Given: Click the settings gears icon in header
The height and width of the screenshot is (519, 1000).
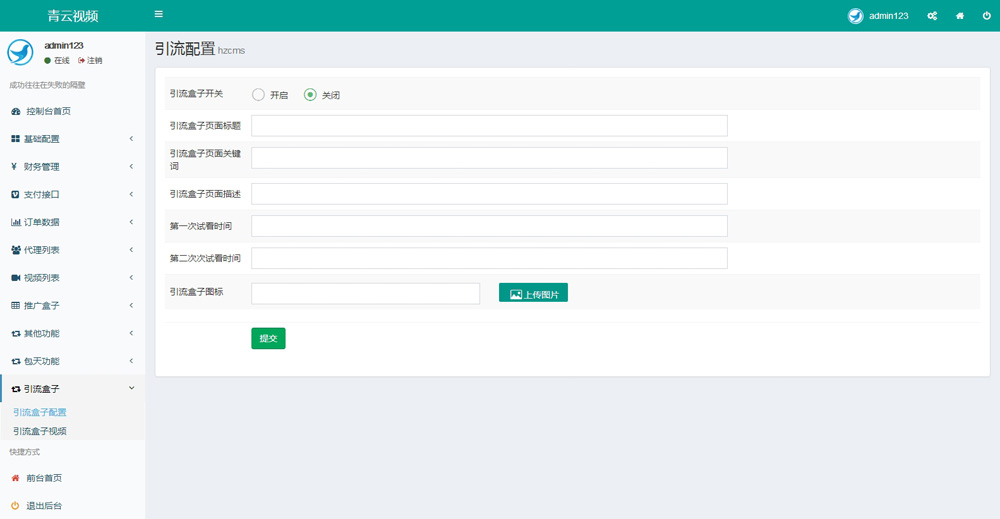Looking at the screenshot, I should [932, 16].
